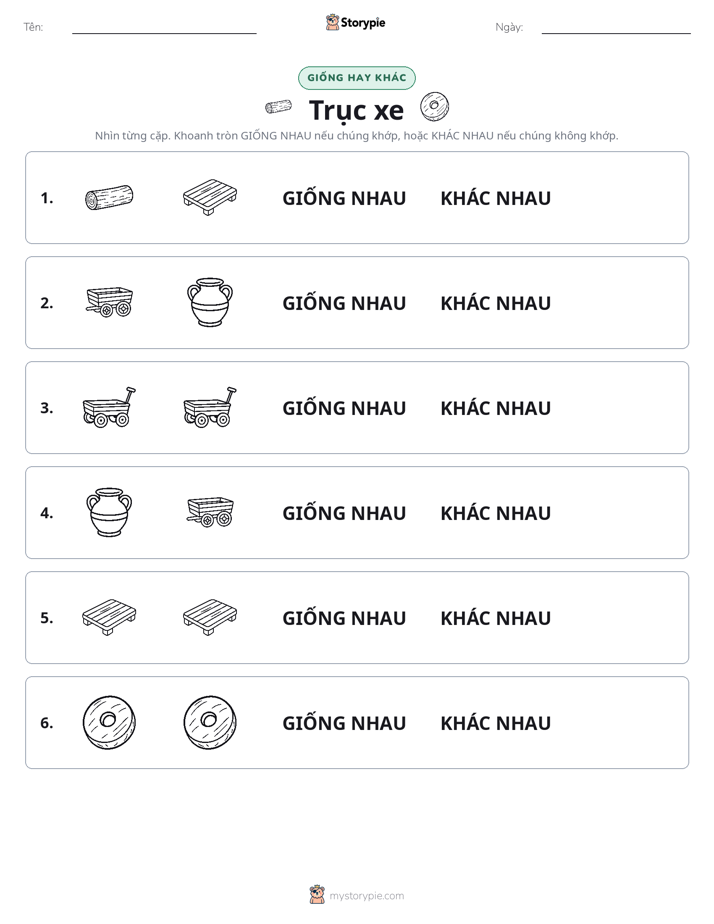Choose KHÁC NHAU for question 1

coord(495,198)
